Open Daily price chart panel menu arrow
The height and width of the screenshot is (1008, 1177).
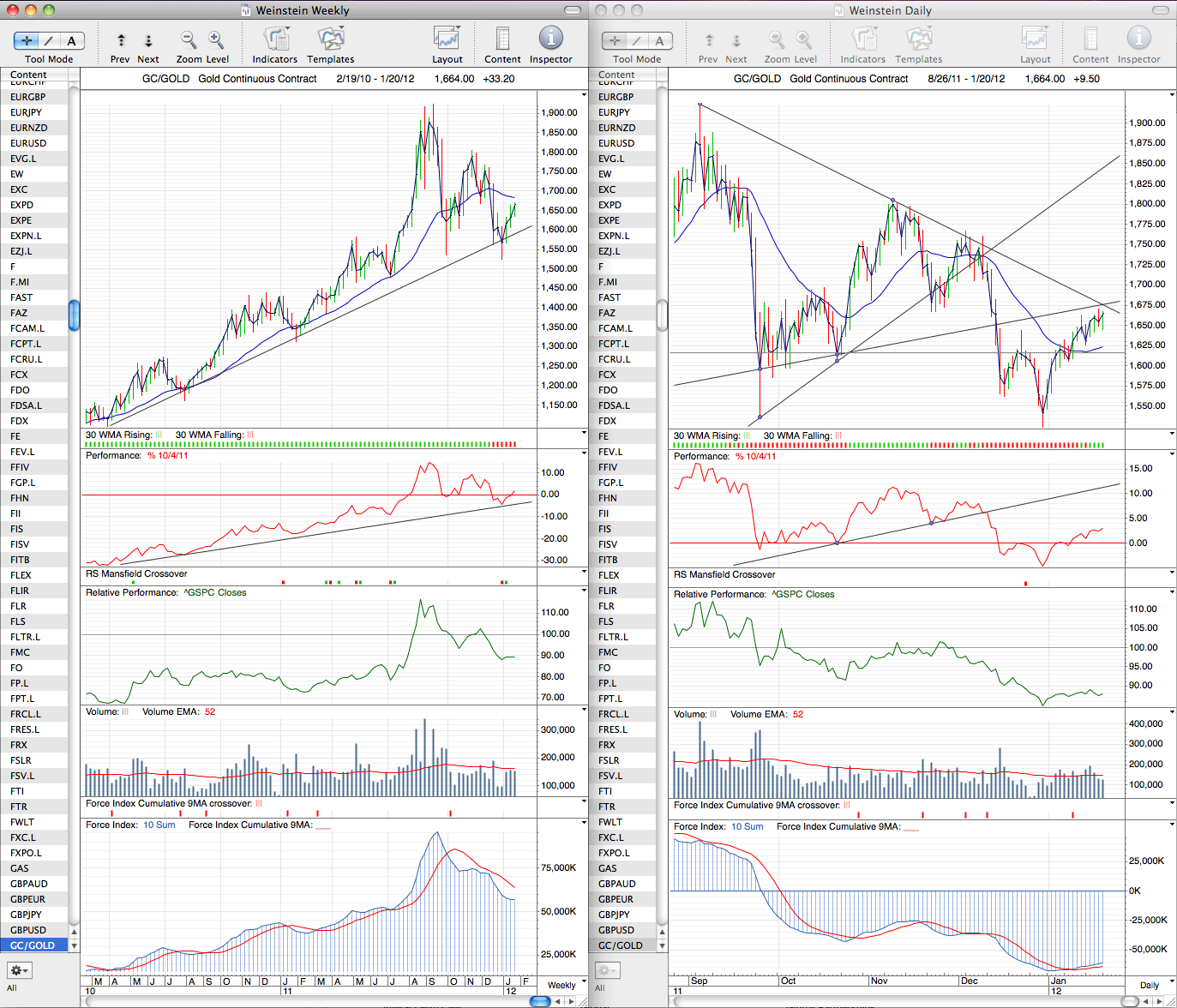pyautogui.click(x=1172, y=93)
